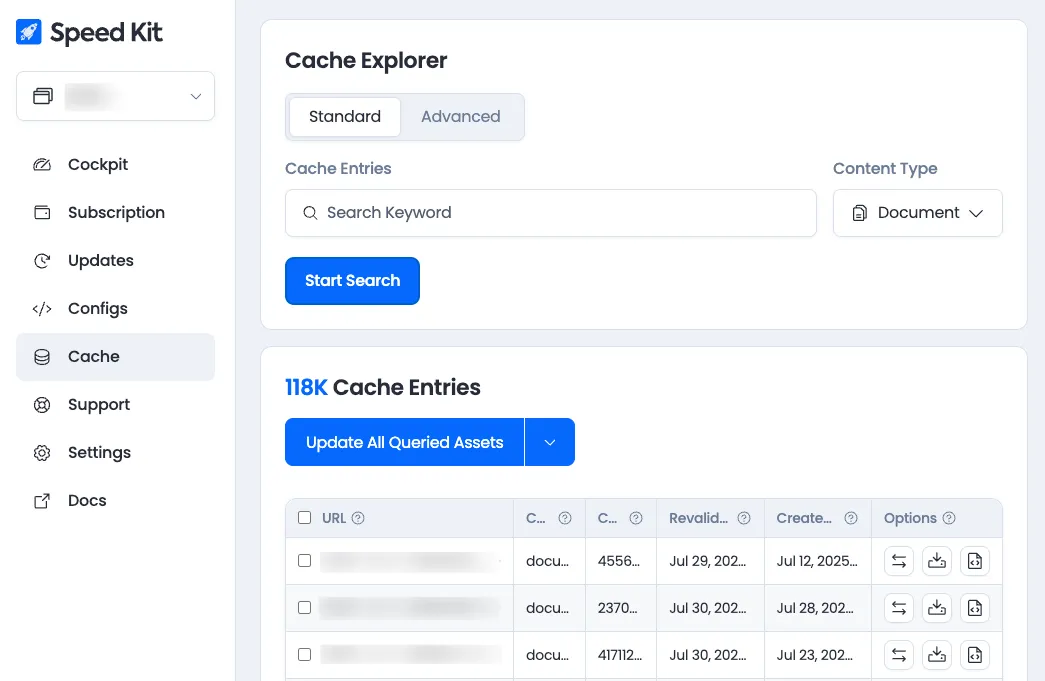Click the file-code icon in Jul 28 row
The height and width of the screenshot is (681, 1045).
point(975,608)
